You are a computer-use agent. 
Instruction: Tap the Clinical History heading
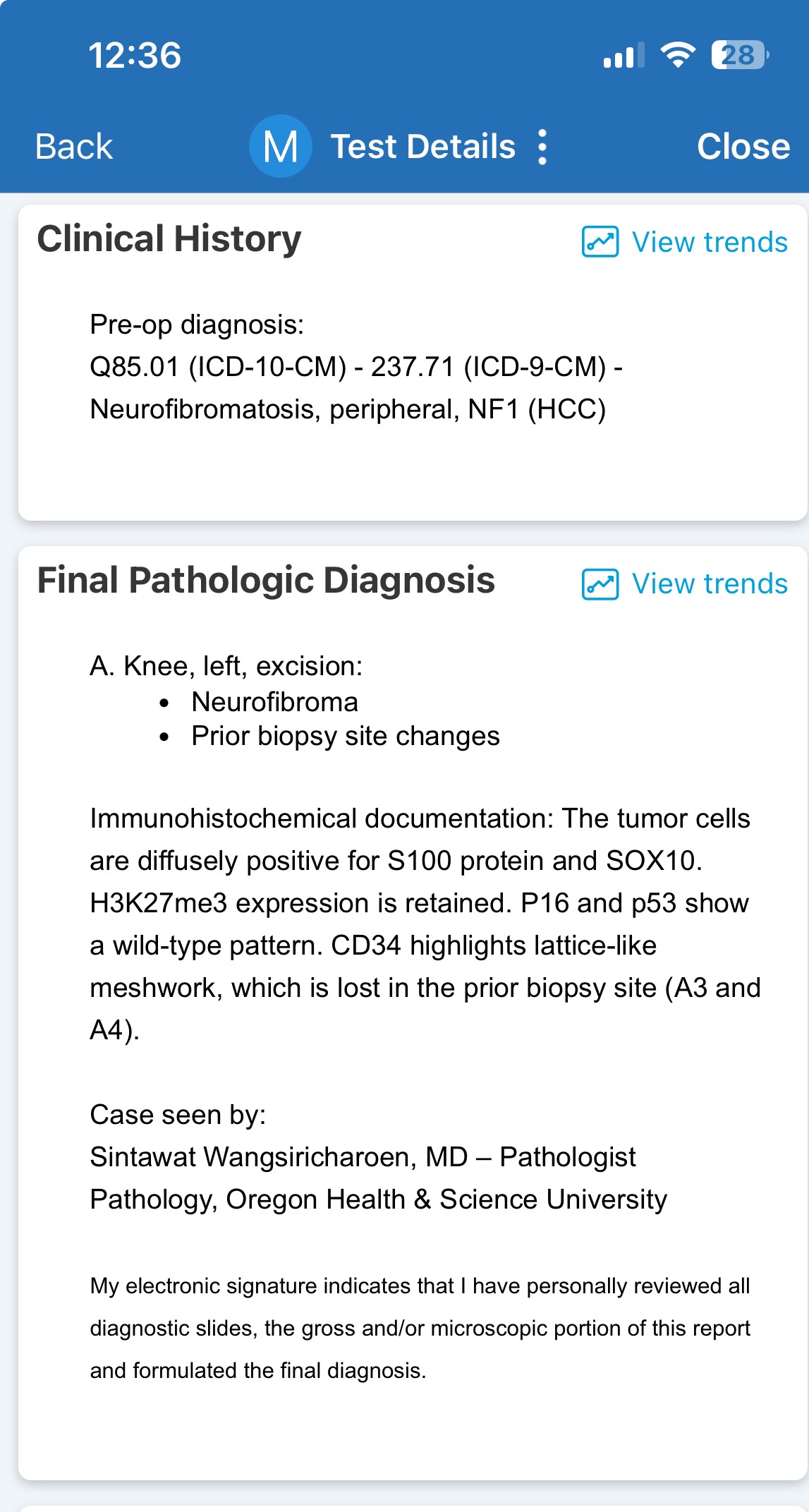169,238
